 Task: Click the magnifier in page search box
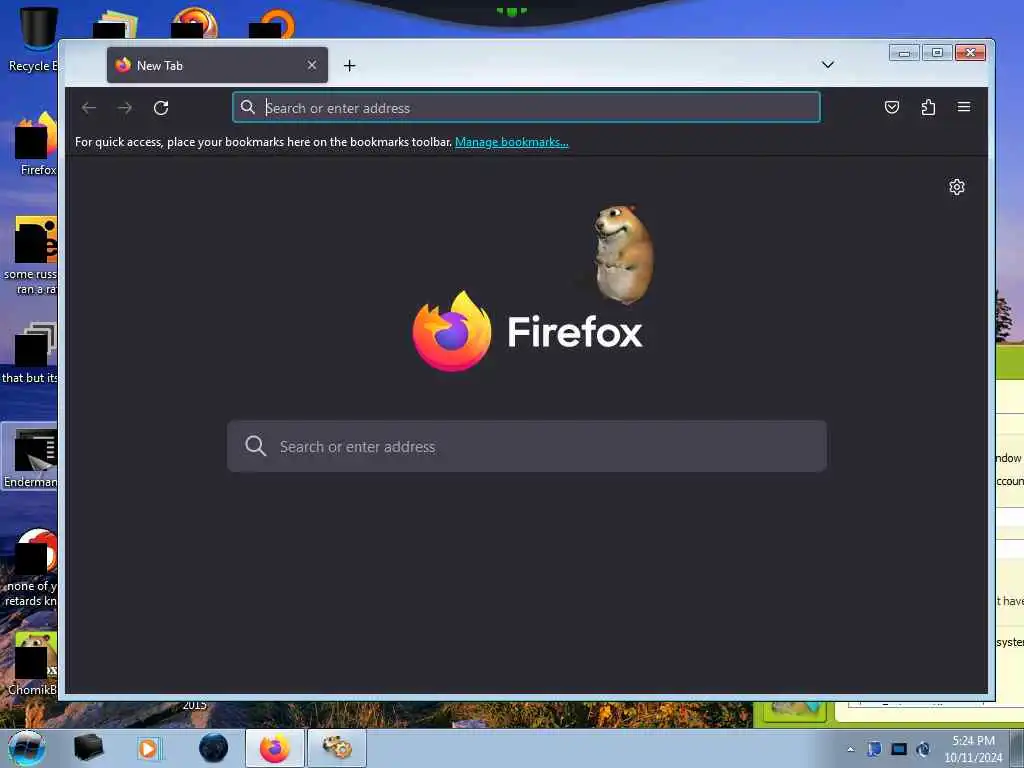[x=255, y=446]
